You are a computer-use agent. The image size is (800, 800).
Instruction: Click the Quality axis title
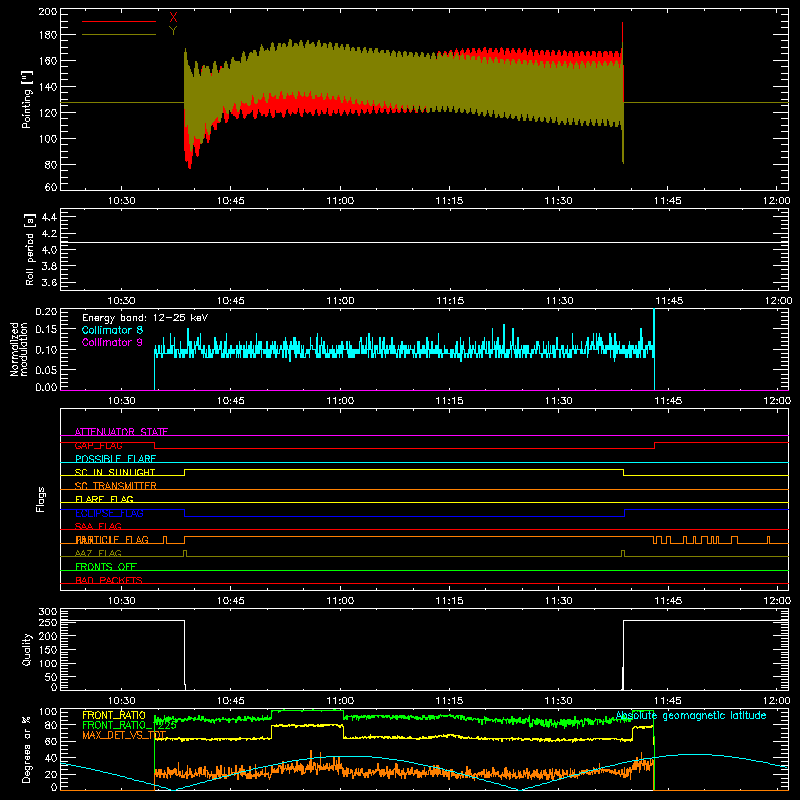click(27, 649)
